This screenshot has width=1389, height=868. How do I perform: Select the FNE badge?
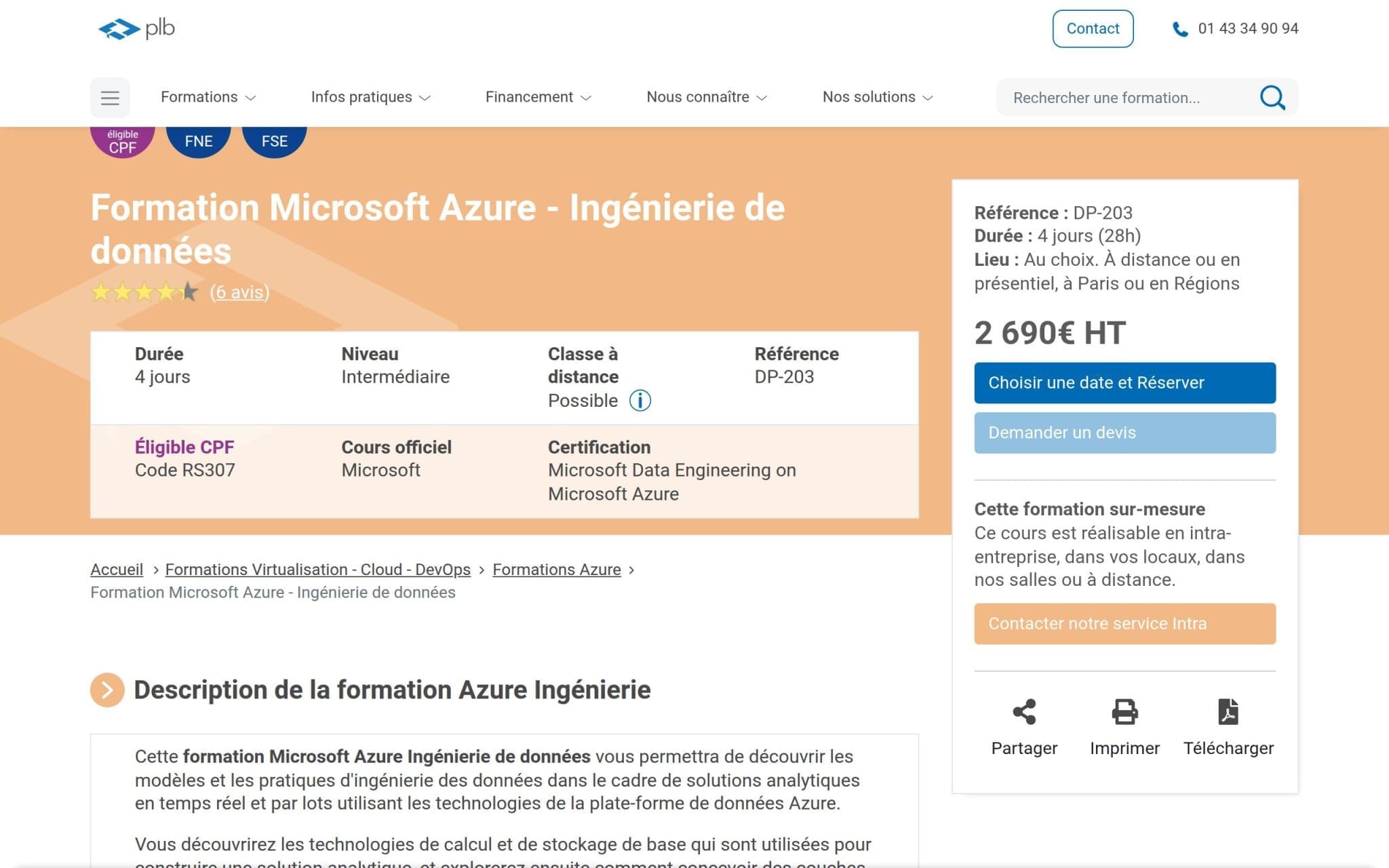coord(199,141)
